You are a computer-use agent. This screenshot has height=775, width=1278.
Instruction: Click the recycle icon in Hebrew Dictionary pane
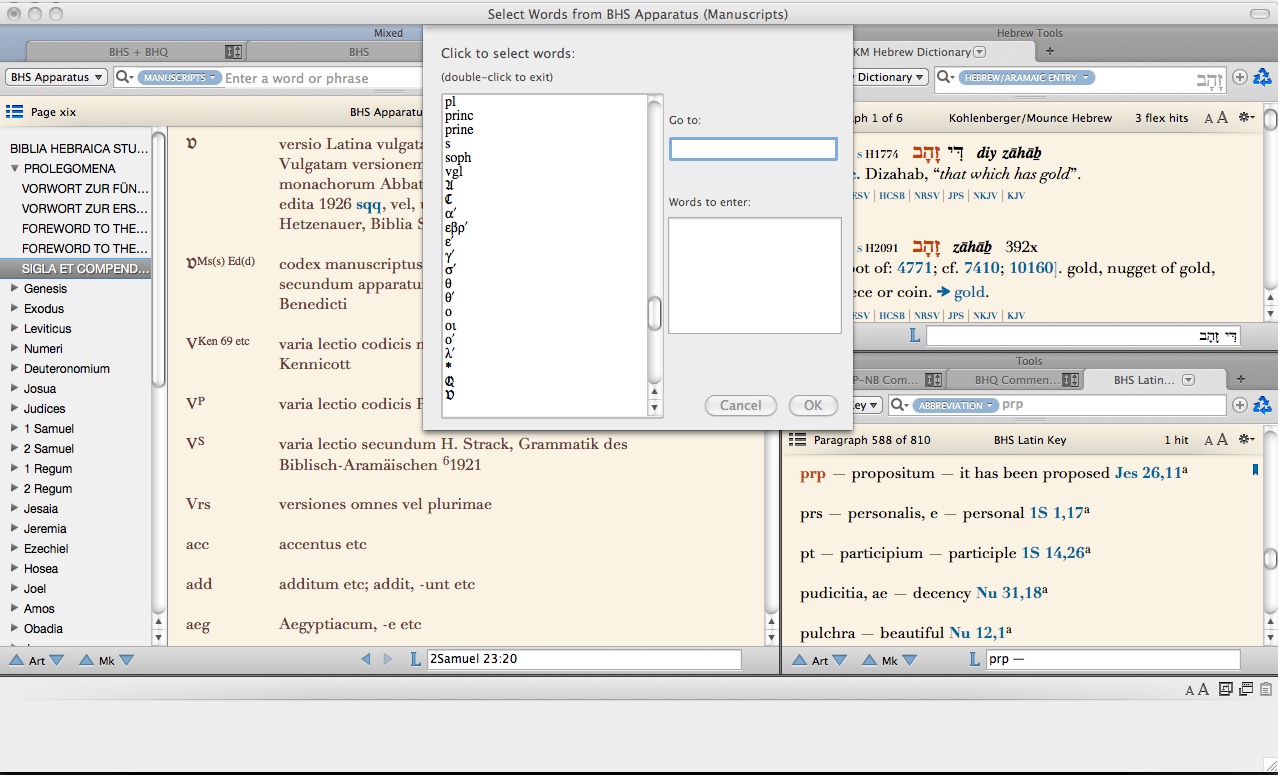[x=1262, y=77]
